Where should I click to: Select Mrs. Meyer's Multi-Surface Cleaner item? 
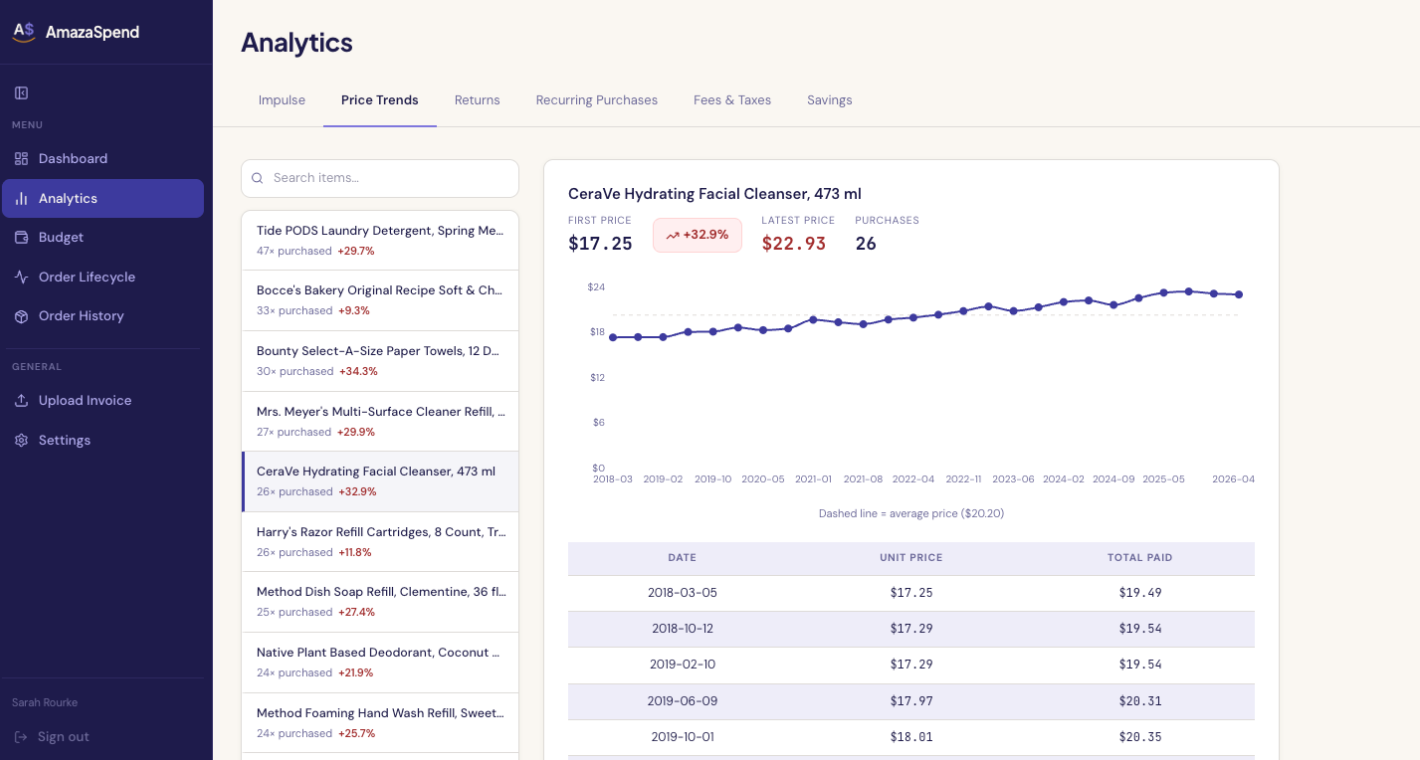pyautogui.click(x=380, y=421)
